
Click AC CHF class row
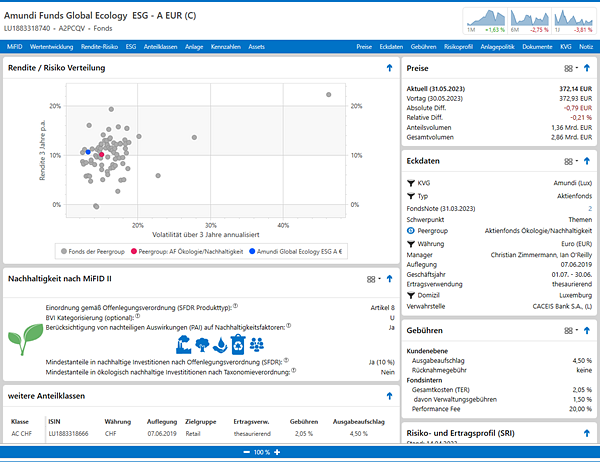(x=199, y=434)
